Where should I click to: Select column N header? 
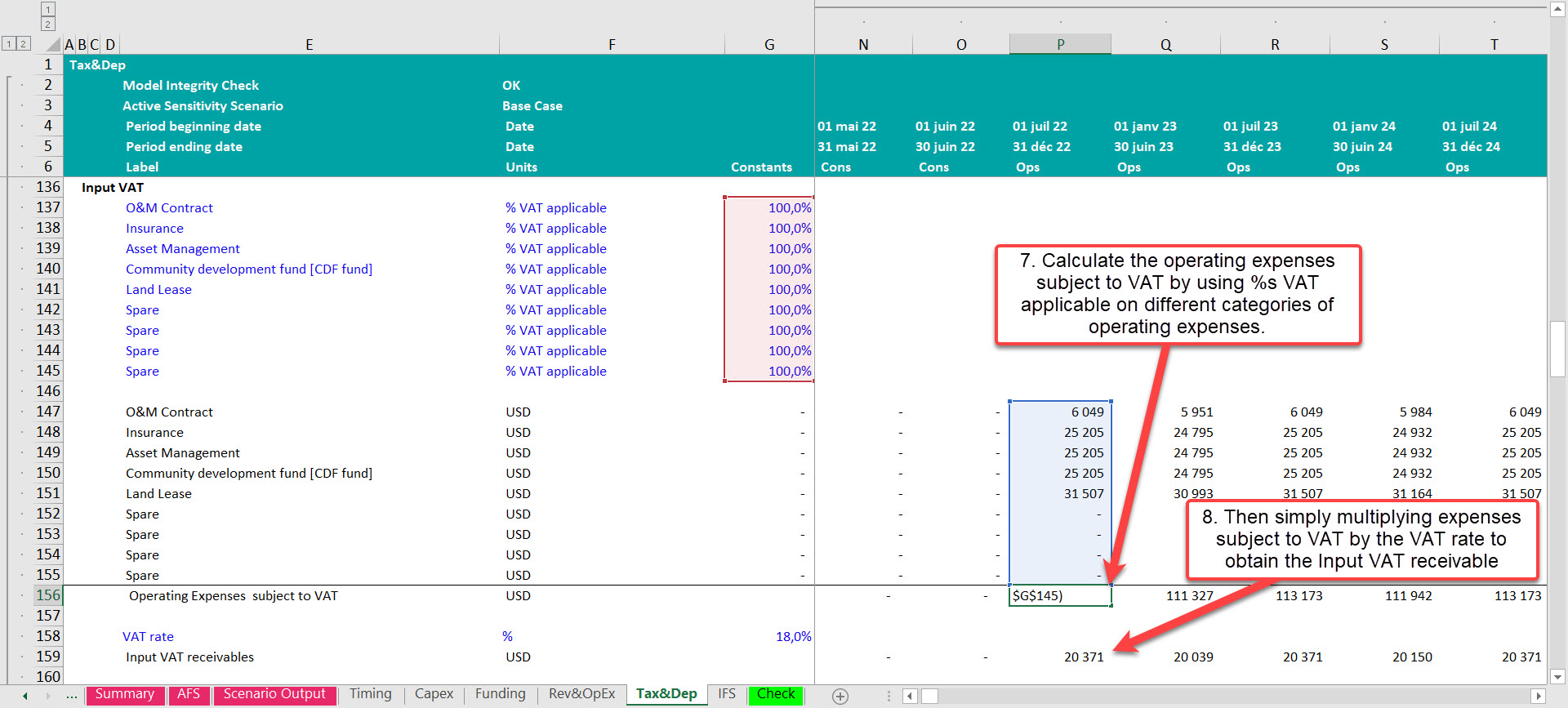pos(863,45)
